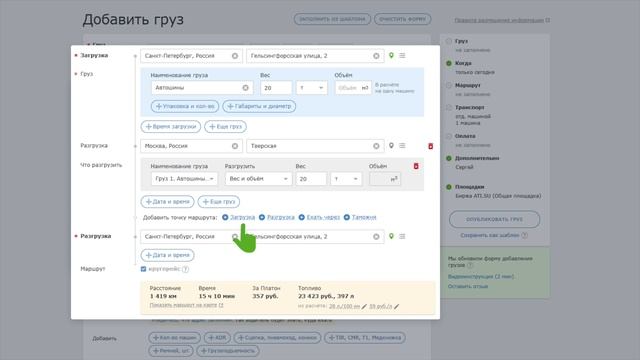The height and width of the screenshot is (360, 640).
Task: Clear the Гельсингфорсская улица loading address
Action: (376, 56)
